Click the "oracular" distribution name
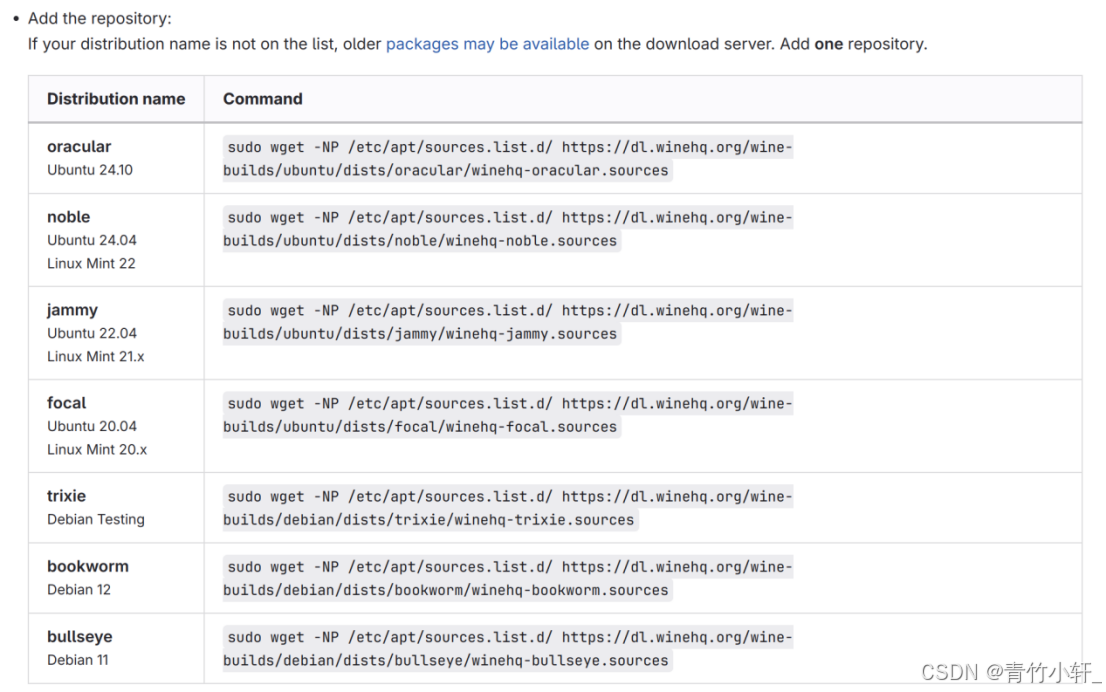Image resolution: width=1106 pixels, height=692 pixels. [x=79, y=147]
